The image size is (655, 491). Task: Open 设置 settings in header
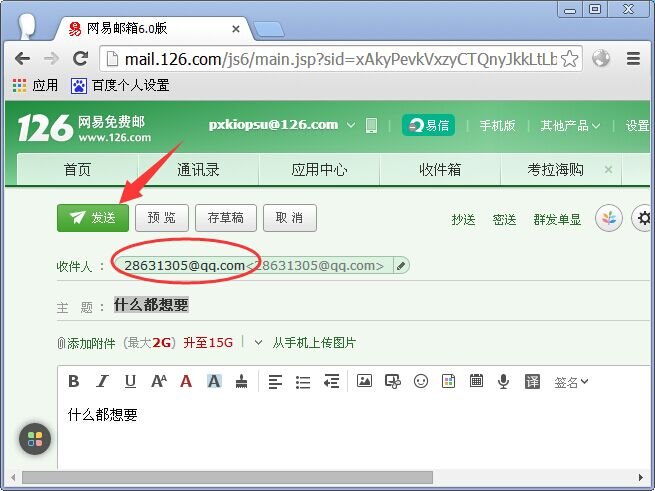click(x=637, y=125)
